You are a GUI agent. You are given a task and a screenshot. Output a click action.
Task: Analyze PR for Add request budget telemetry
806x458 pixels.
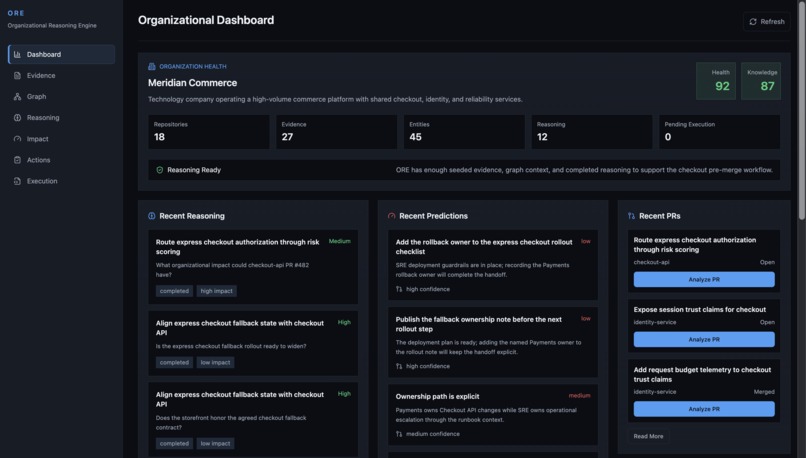704,409
